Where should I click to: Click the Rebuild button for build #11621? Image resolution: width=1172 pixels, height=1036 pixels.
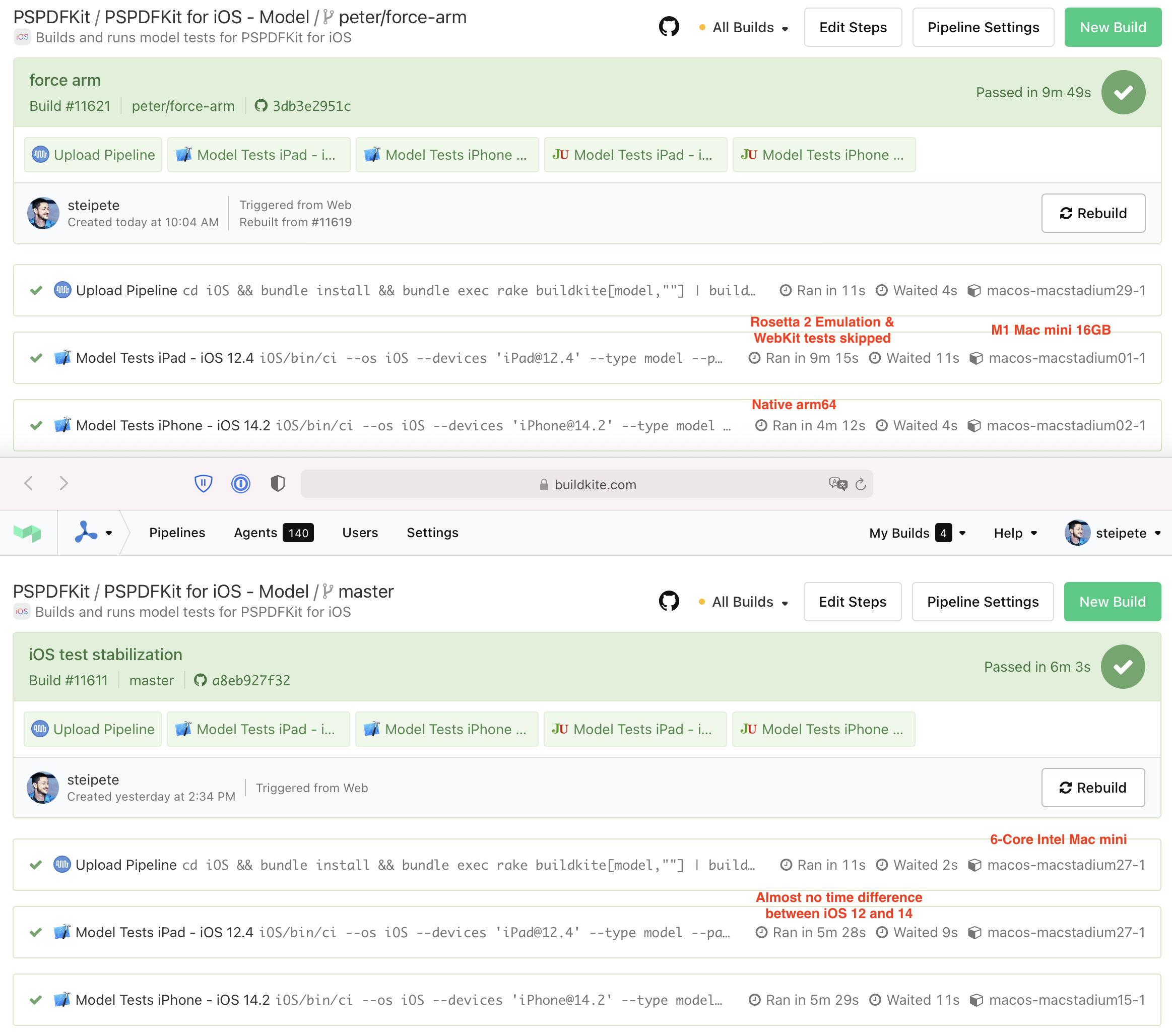click(1093, 213)
